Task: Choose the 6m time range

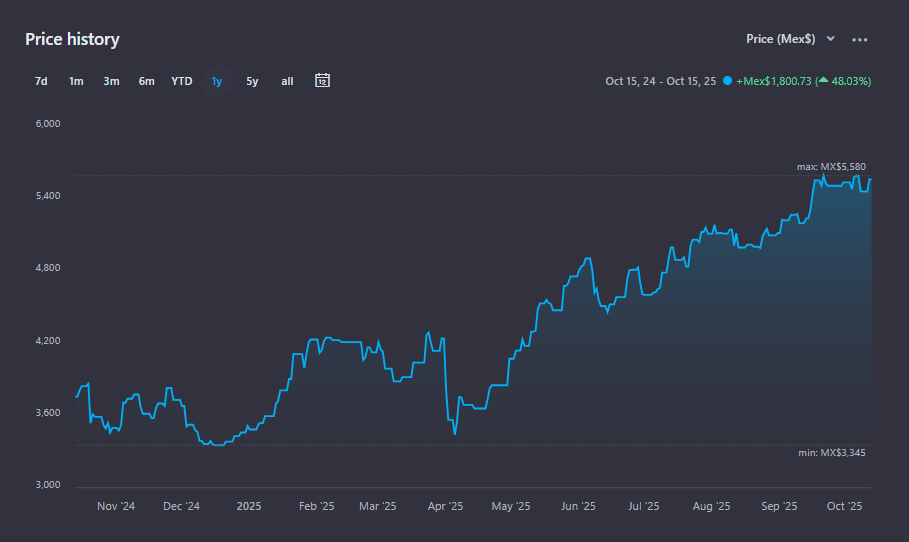Action: [x=146, y=81]
